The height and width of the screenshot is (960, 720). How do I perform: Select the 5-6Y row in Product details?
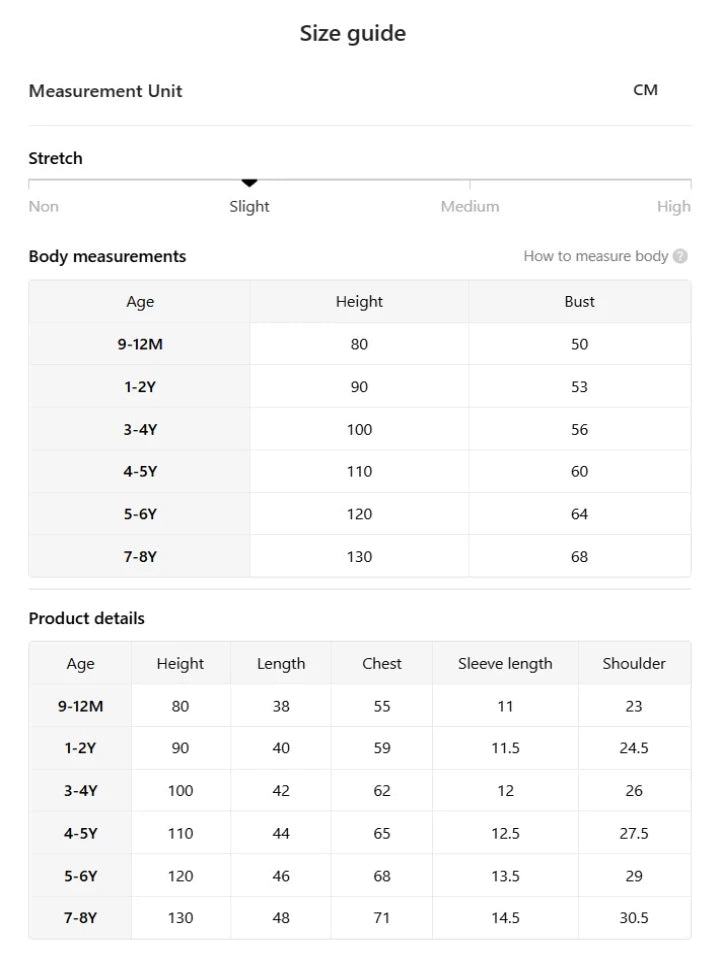tap(359, 876)
